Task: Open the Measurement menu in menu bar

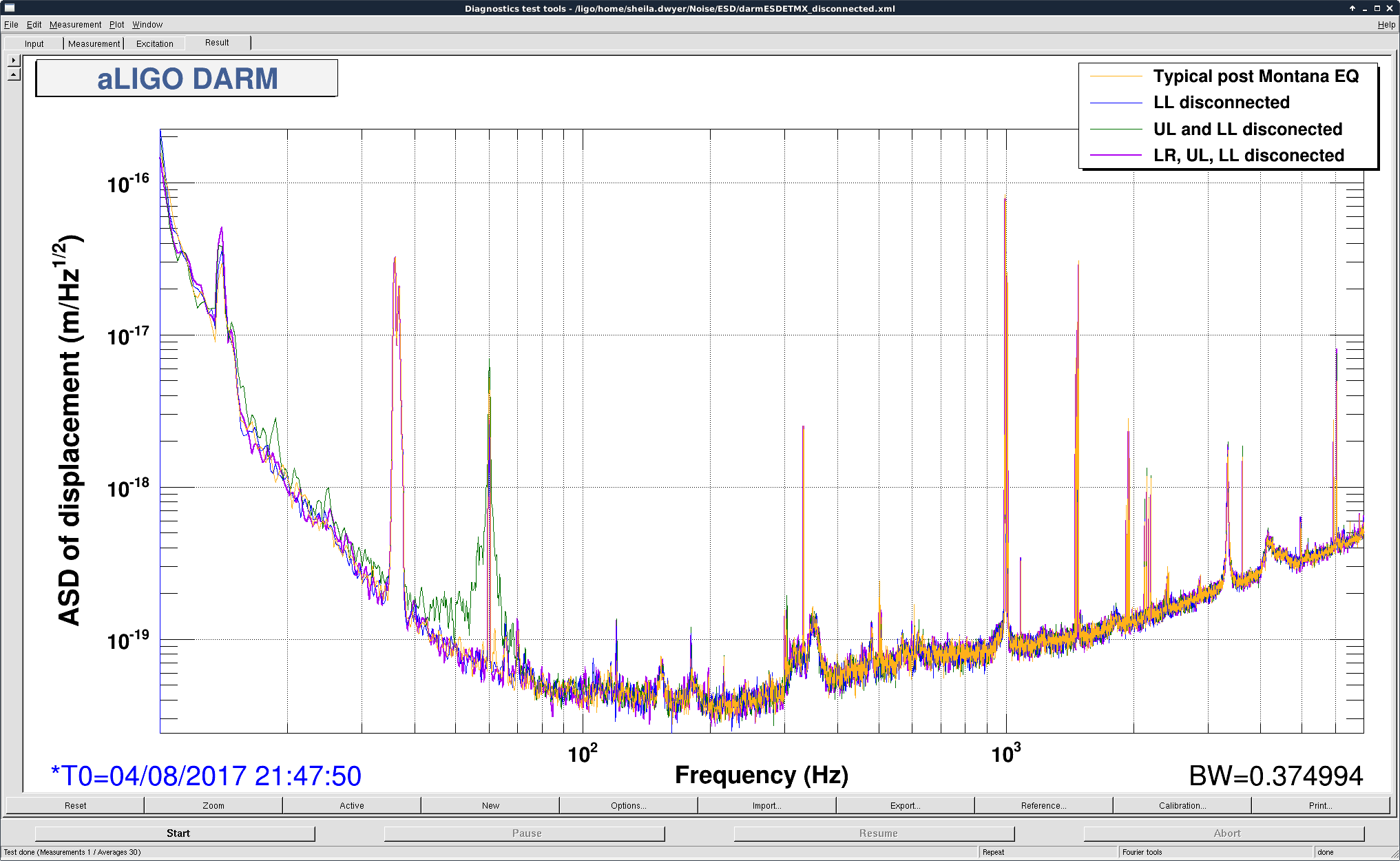Action: pos(75,25)
